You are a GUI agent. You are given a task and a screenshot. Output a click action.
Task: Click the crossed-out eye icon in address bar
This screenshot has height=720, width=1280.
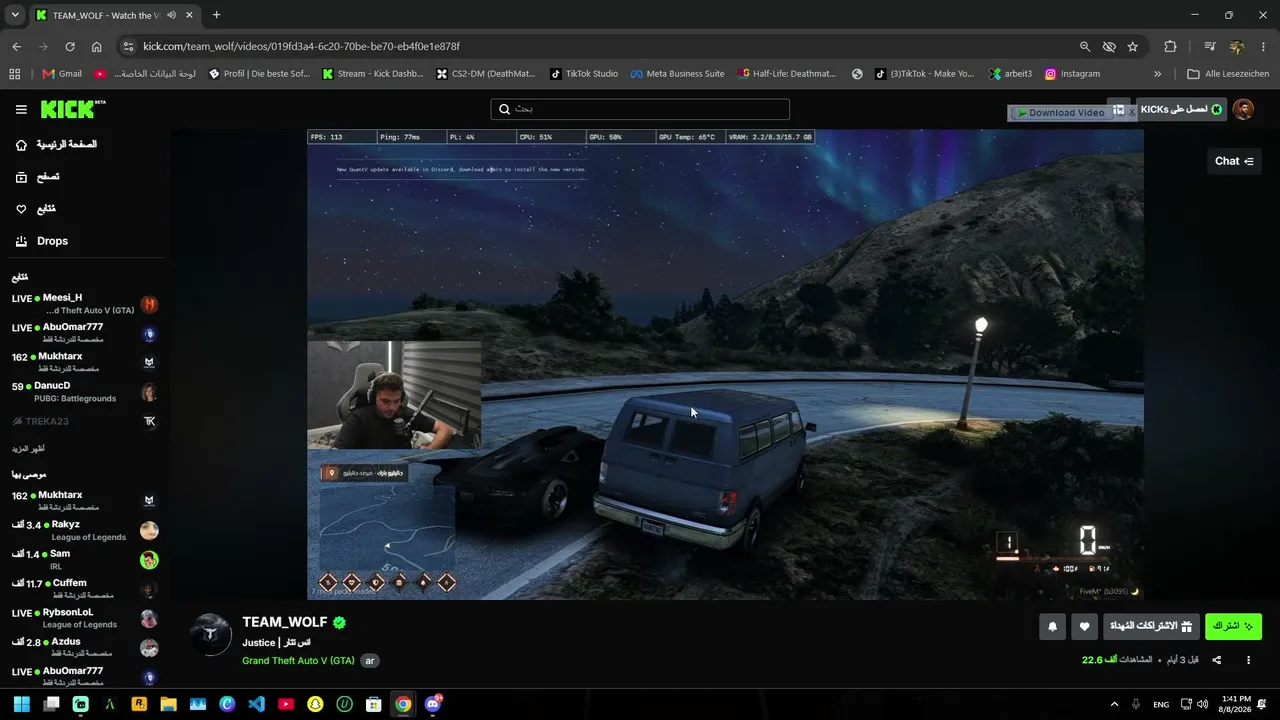(x=1109, y=46)
